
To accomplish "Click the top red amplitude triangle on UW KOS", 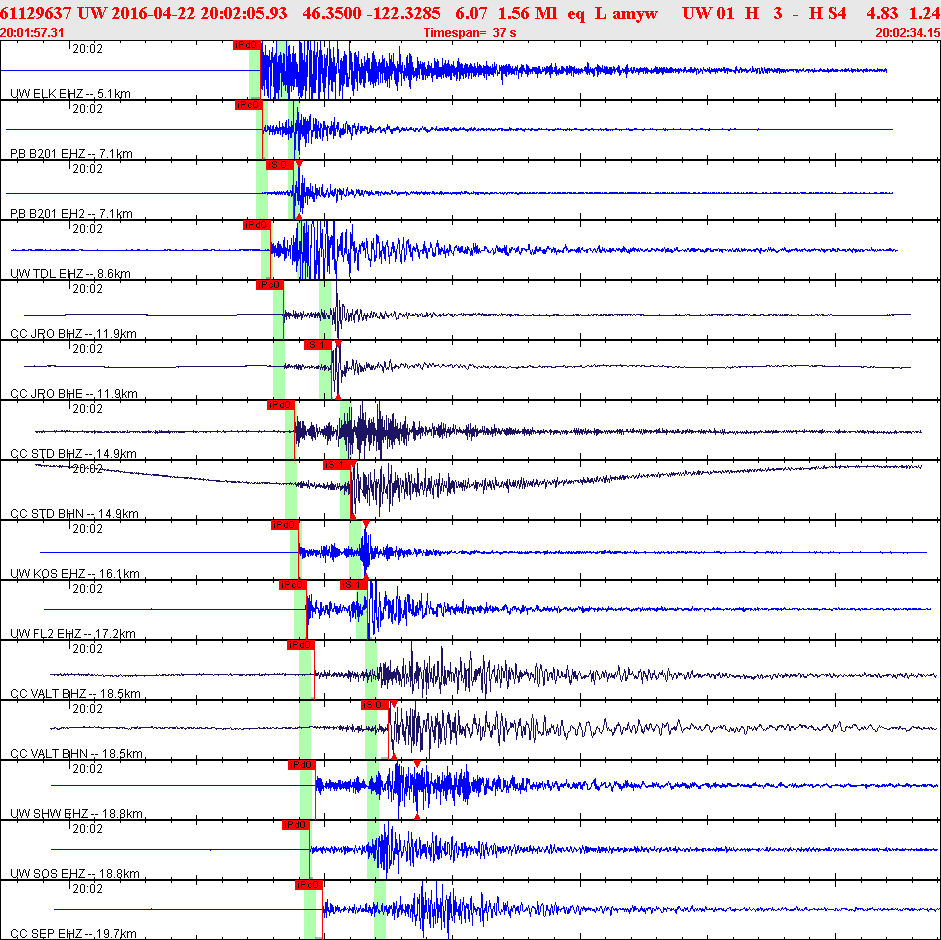I will pos(366,524).
